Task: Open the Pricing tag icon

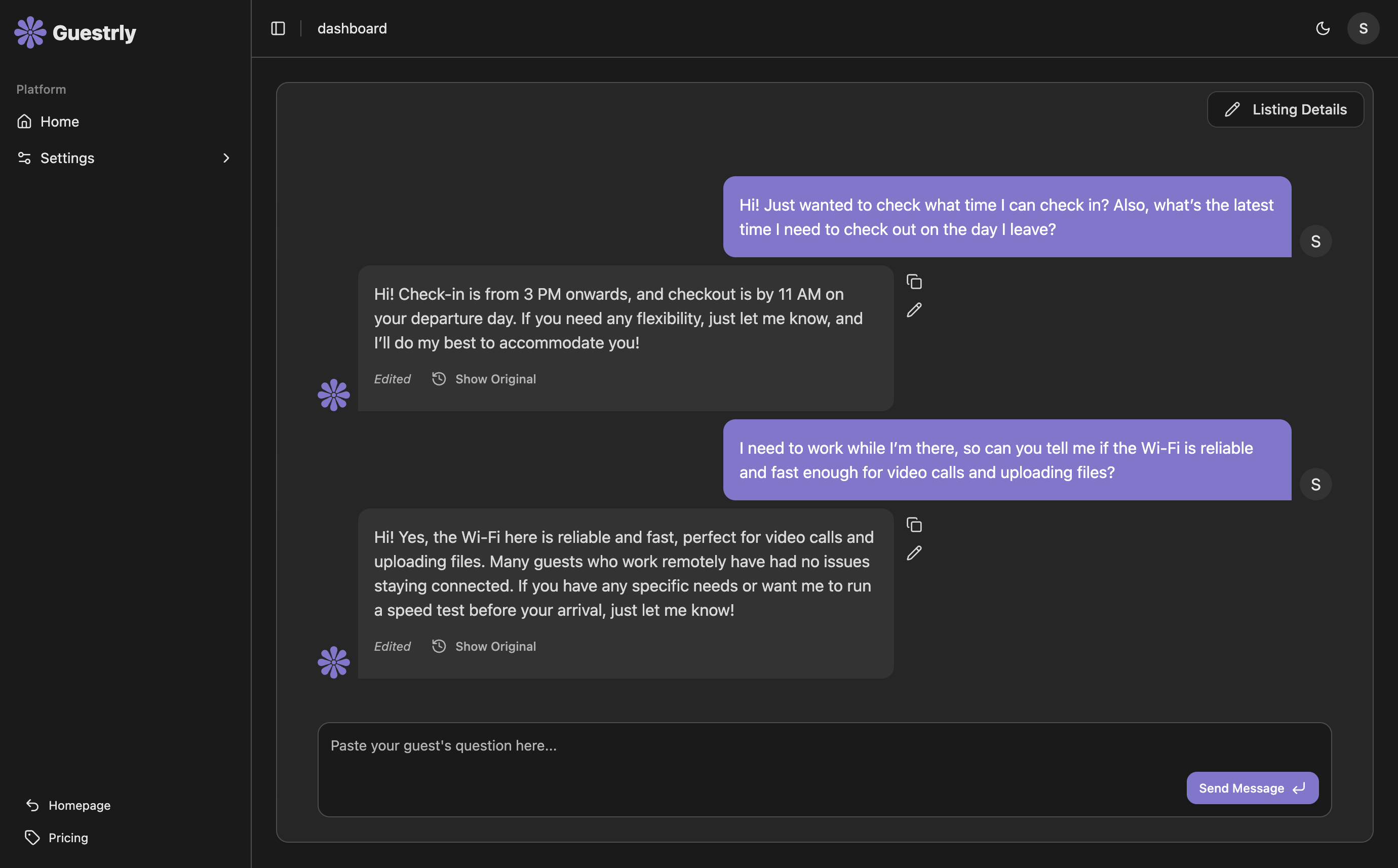Action: click(x=31, y=837)
